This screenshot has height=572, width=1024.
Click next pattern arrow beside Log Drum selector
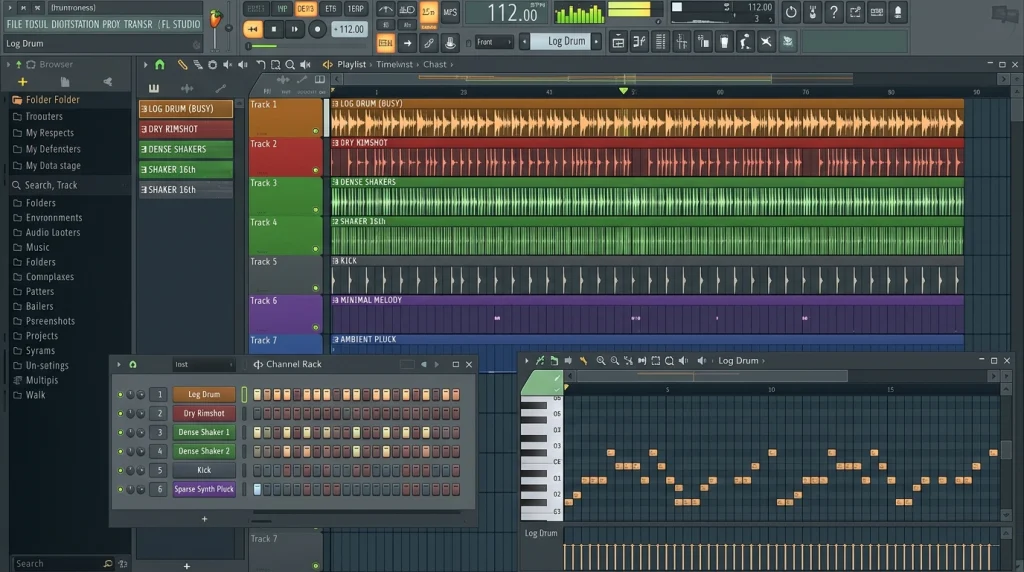[596, 42]
